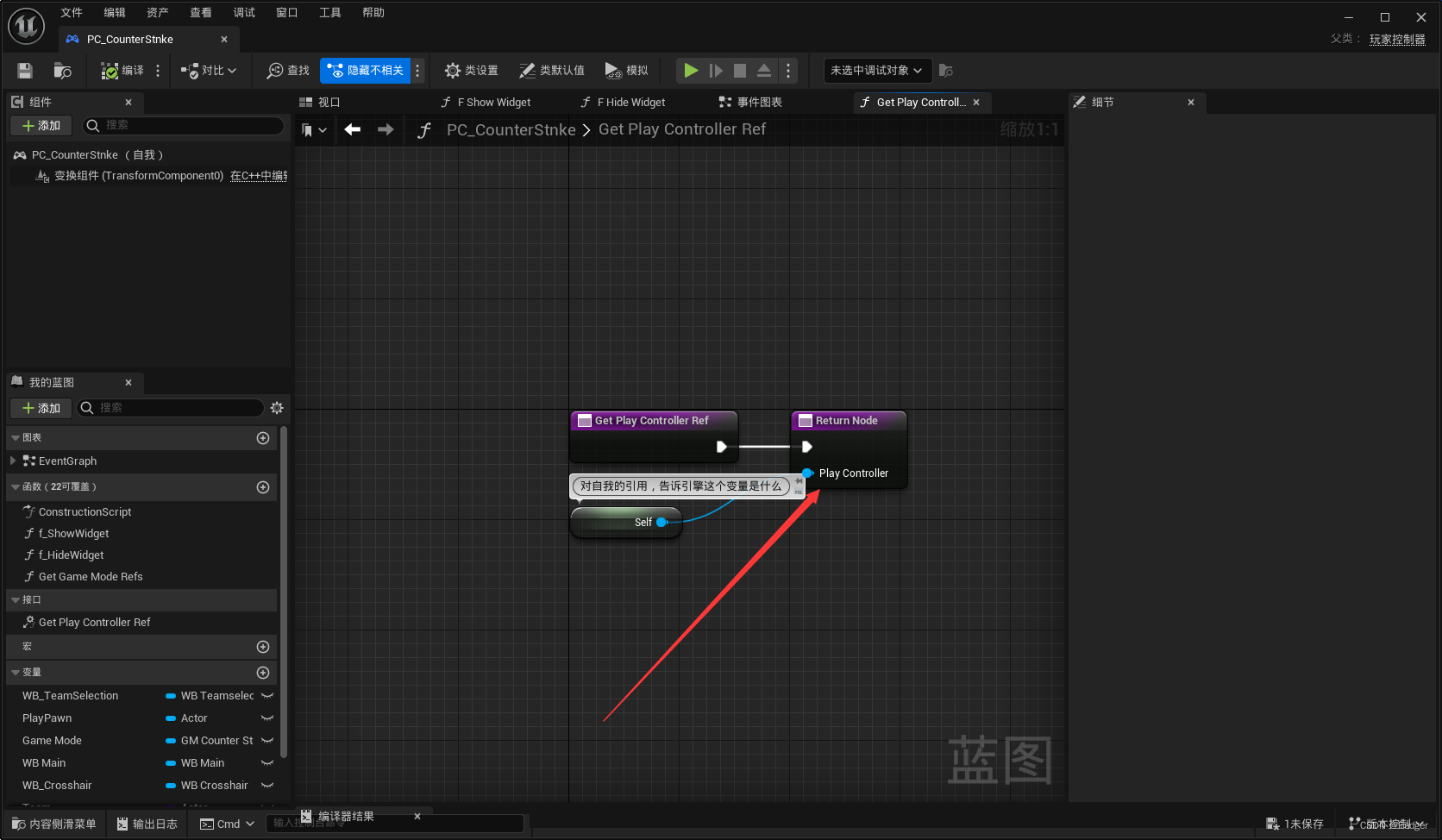Save the PC_CounterStnke blueprint

(x=24, y=71)
